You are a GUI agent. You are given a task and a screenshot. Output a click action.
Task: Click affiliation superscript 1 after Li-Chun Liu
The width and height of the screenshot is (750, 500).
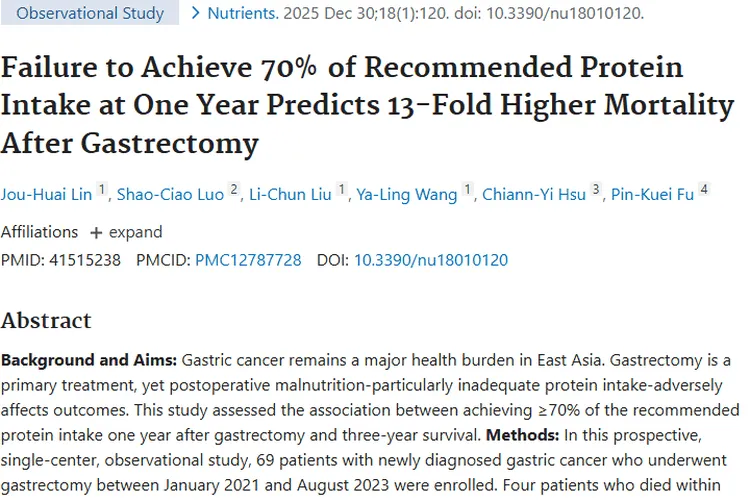(341, 189)
